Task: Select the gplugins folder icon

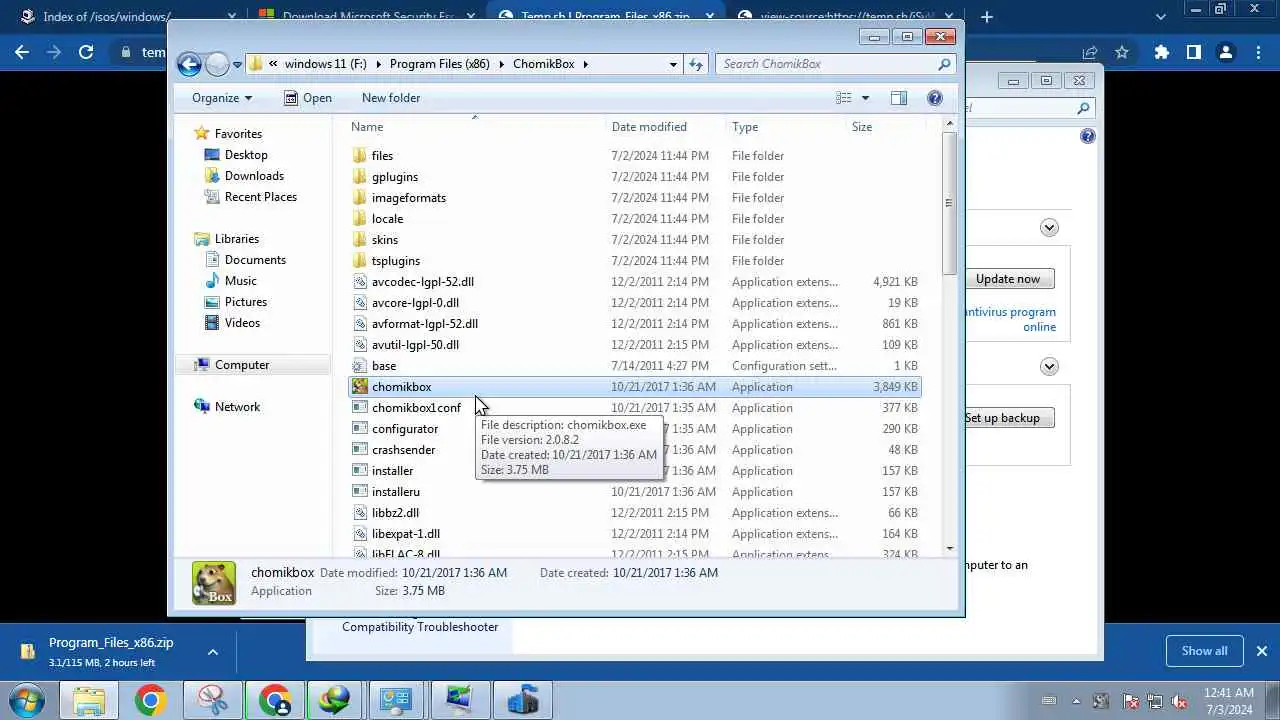Action: [360, 177]
